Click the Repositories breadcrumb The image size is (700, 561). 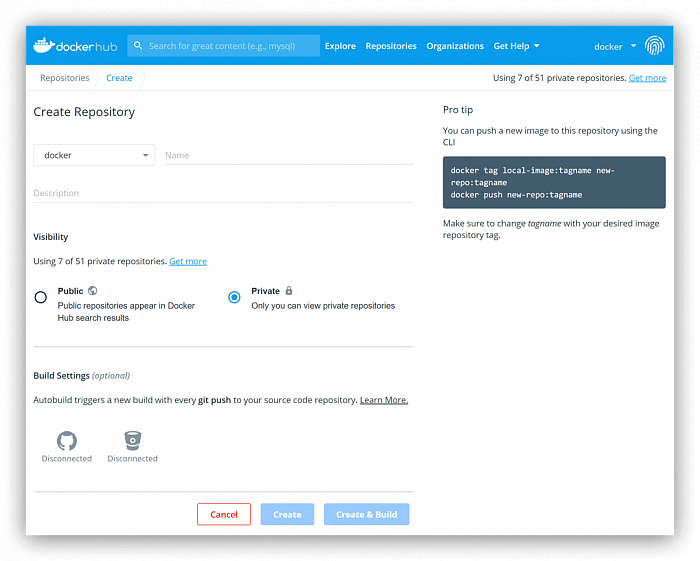[65, 78]
